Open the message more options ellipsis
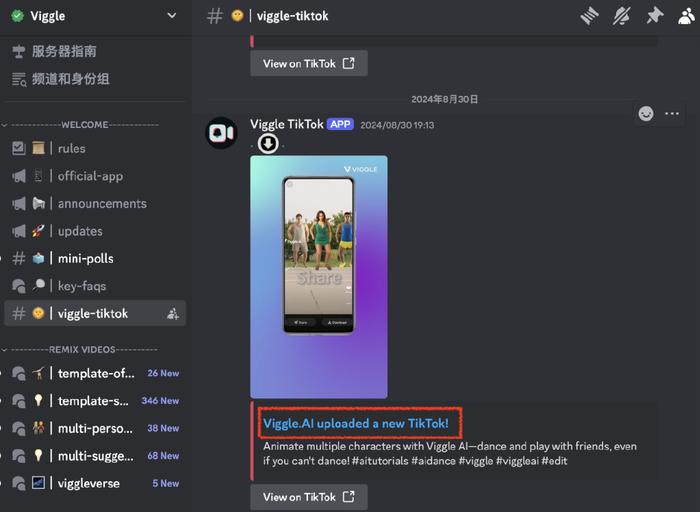The image size is (700, 512). pos(672,113)
